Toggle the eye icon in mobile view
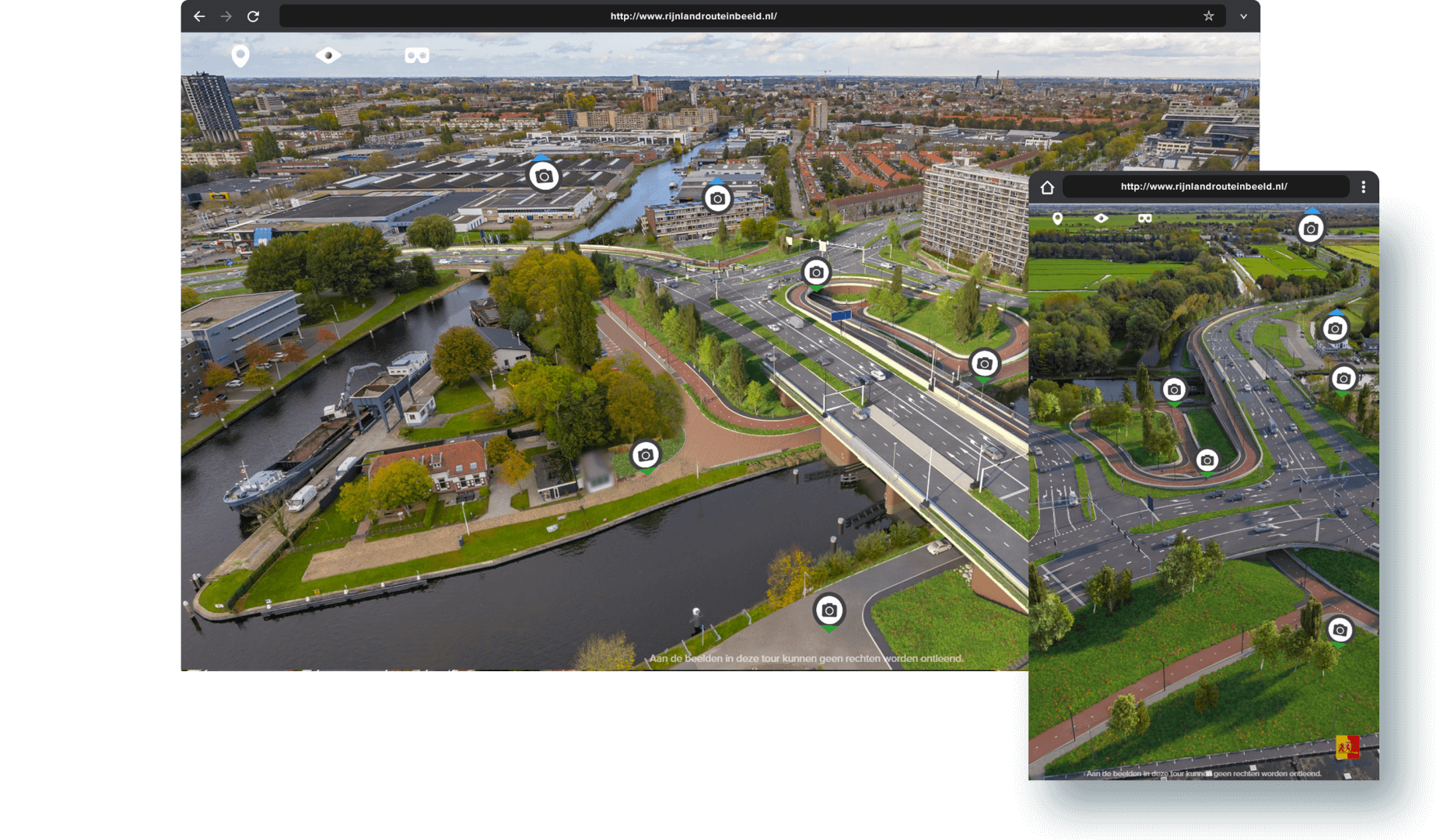Screen dimensions: 1440x840 (x=1101, y=219)
